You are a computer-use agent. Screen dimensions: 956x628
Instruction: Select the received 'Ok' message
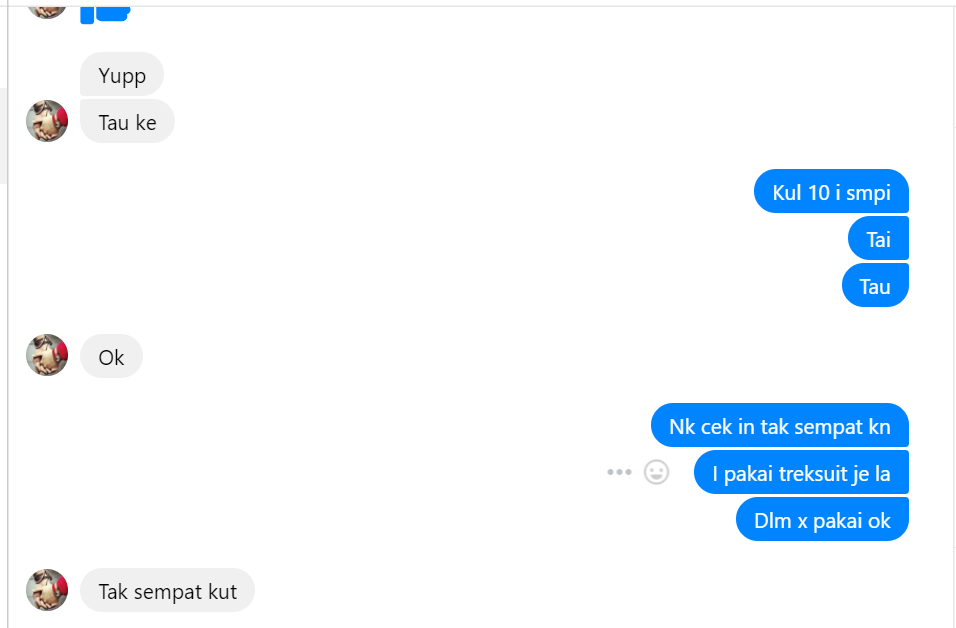point(111,356)
